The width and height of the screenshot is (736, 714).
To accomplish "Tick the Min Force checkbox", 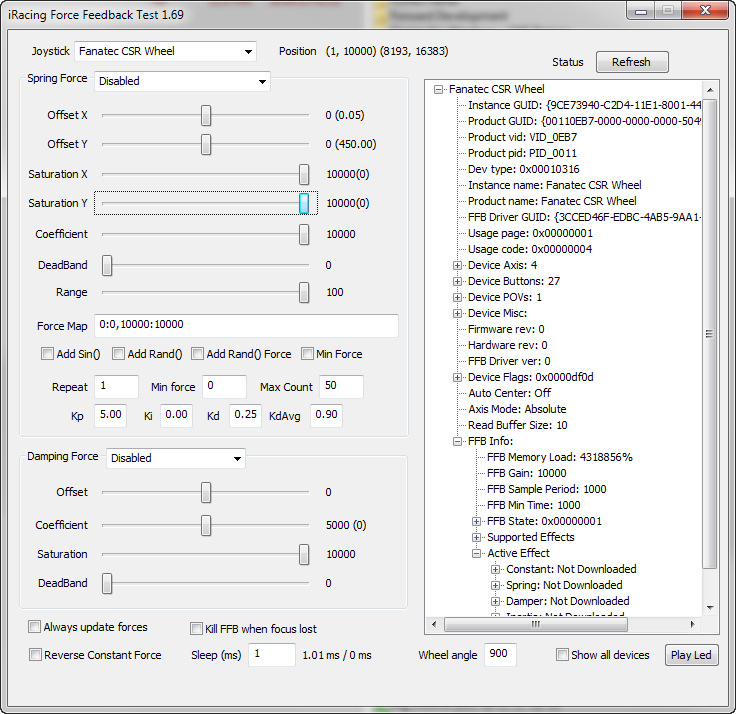I will click(308, 354).
